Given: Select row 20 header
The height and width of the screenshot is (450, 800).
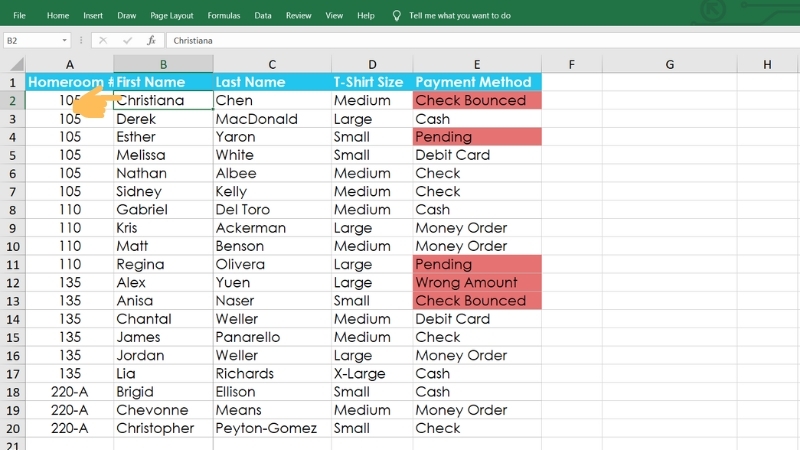Looking at the screenshot, I should coord(13,428).
